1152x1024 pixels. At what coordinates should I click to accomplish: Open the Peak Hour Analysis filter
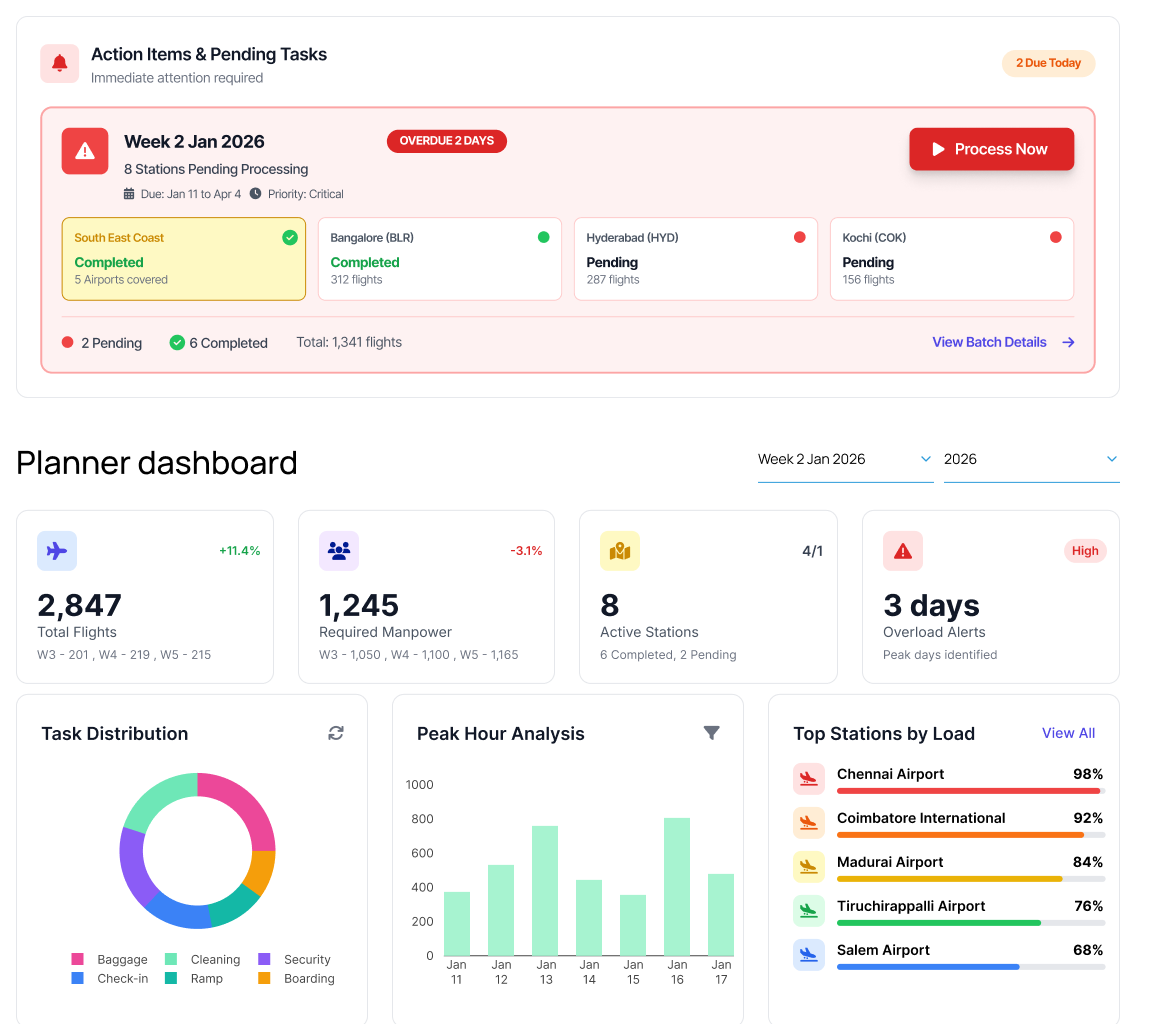[712, 733]
